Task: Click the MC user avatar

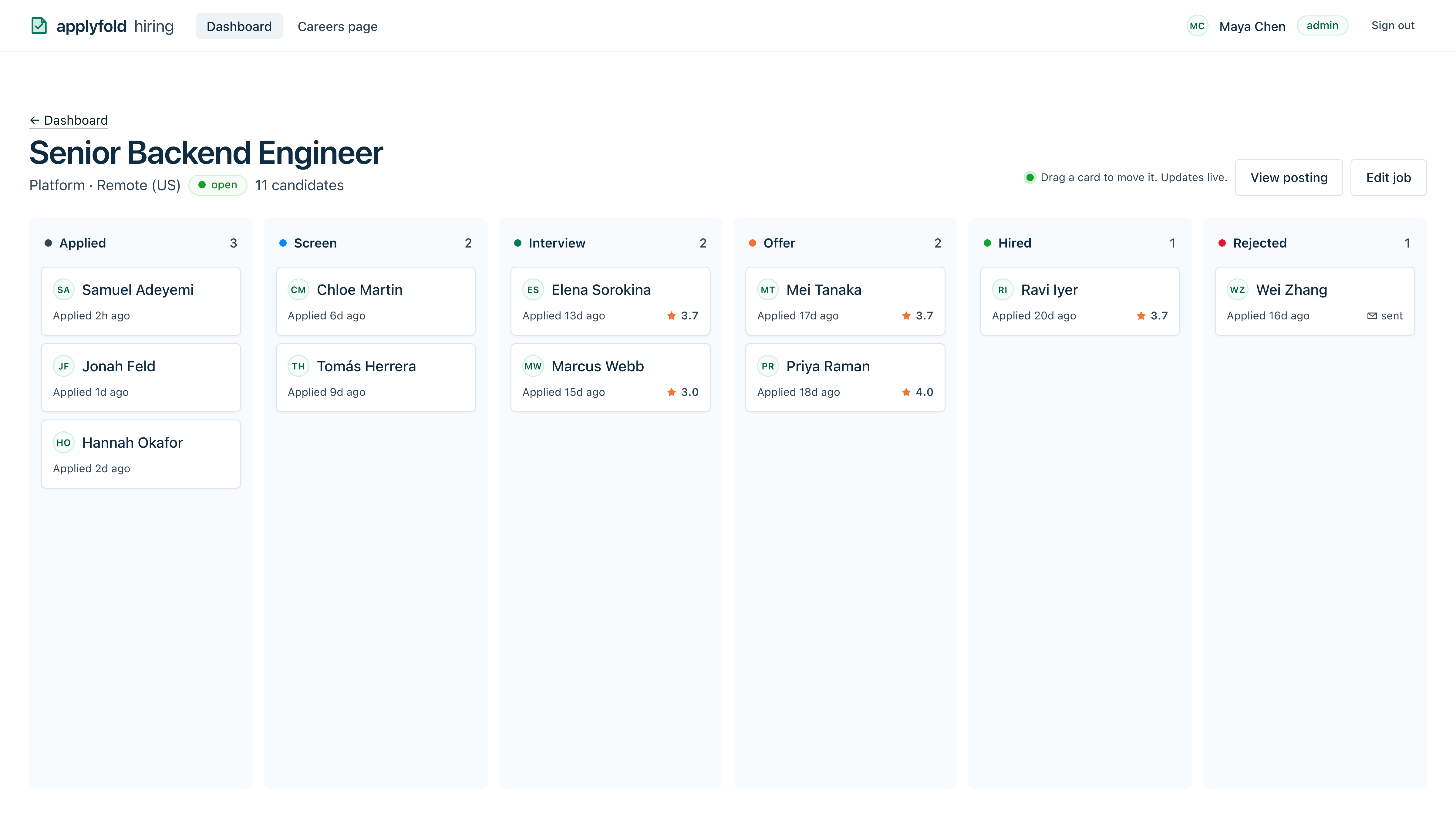Action: pos(1197,26)
